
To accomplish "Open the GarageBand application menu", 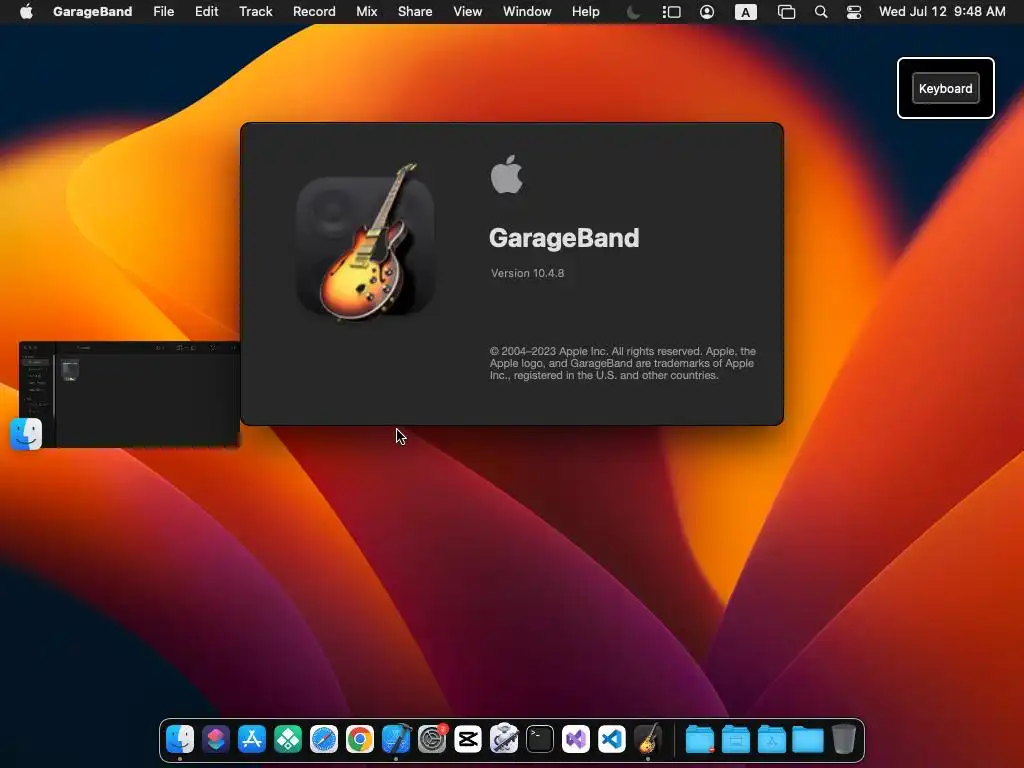I will click(x=92, y=12).
